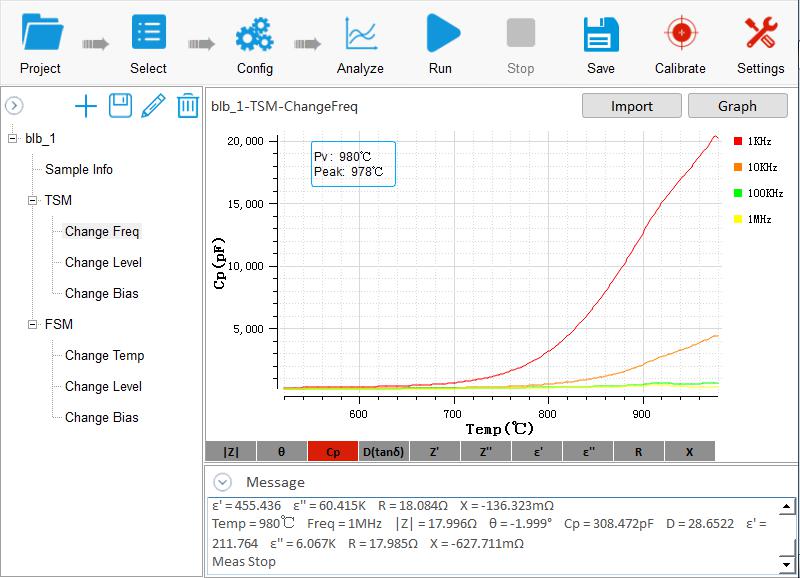Screen dimensions: 800x578
Task: Click the red 1KHz legend swatch
Action: (x=738, y=141)
